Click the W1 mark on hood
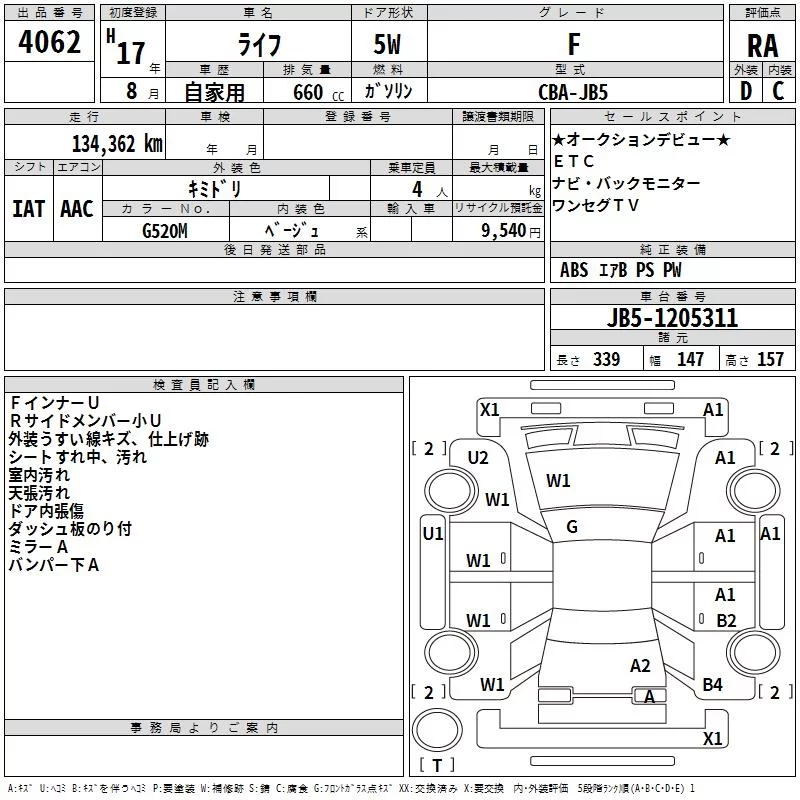 click(558, 481)
